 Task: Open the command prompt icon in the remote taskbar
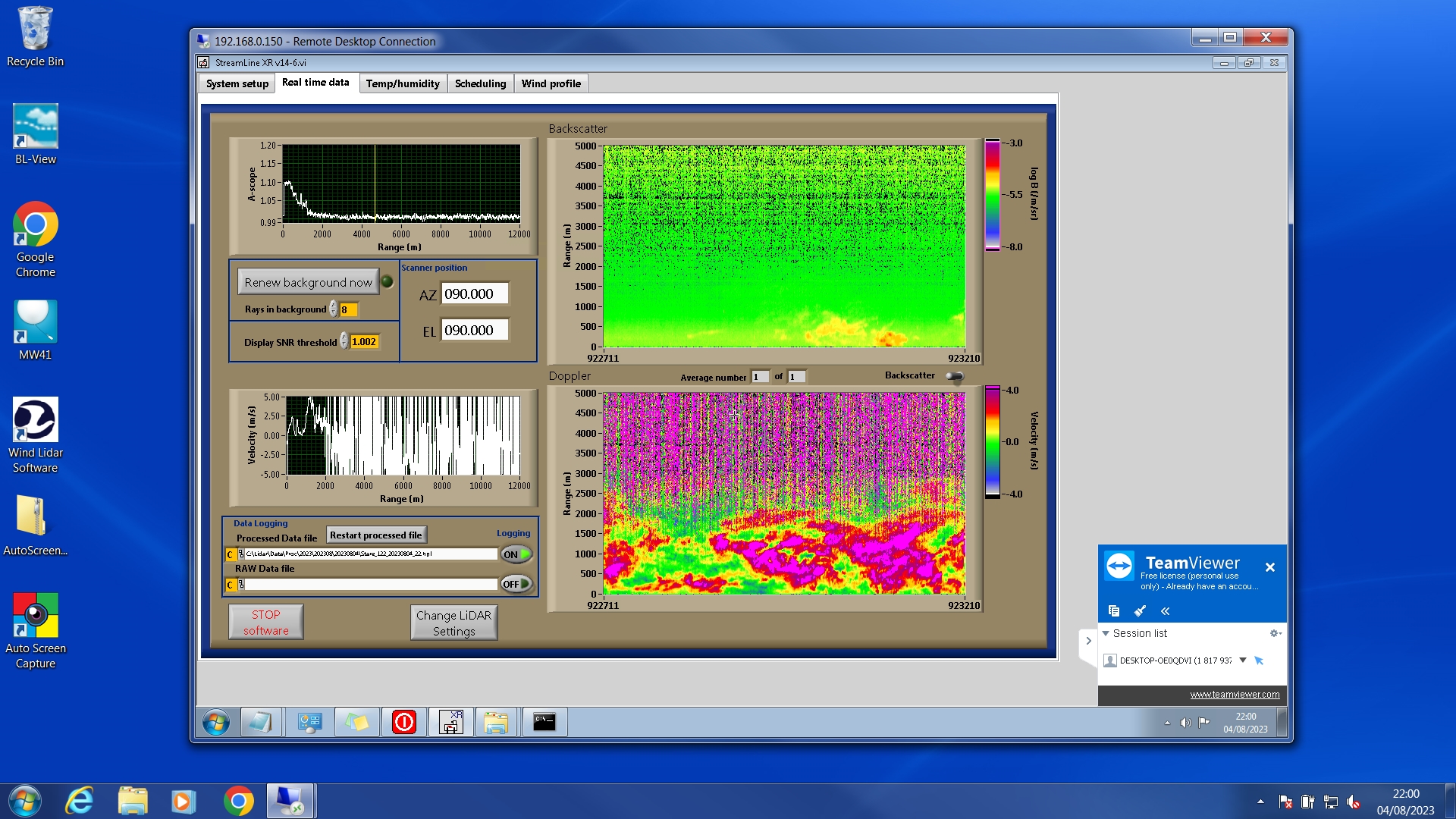click(x=544, y=723)
